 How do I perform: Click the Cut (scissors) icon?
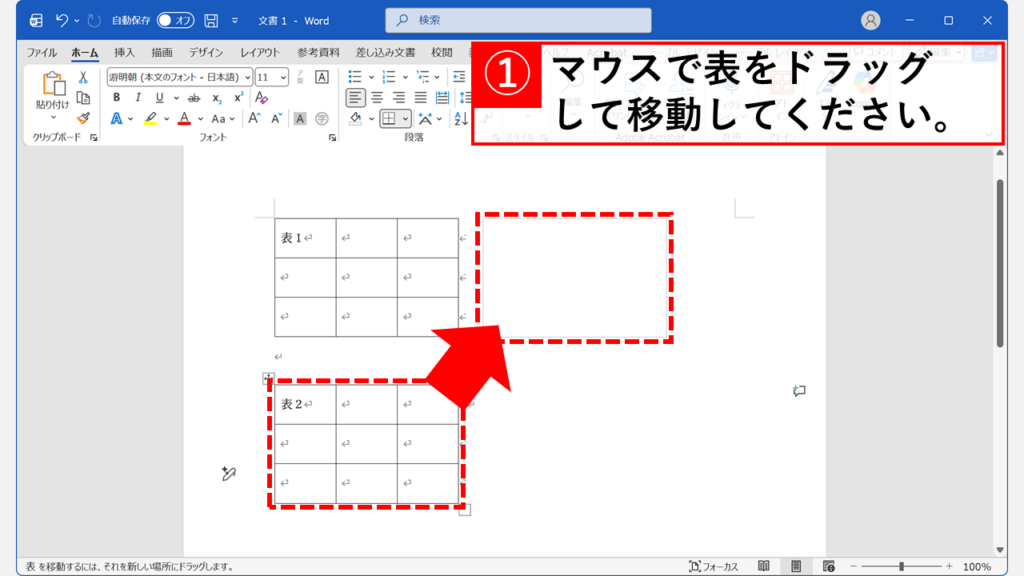82,76
